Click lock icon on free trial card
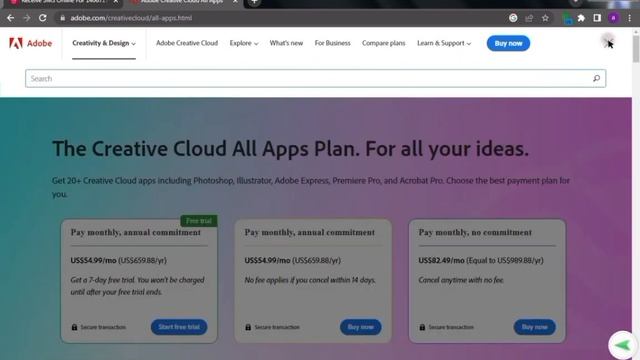This screenshot has width=640, height=360. [x=74, y=327]
